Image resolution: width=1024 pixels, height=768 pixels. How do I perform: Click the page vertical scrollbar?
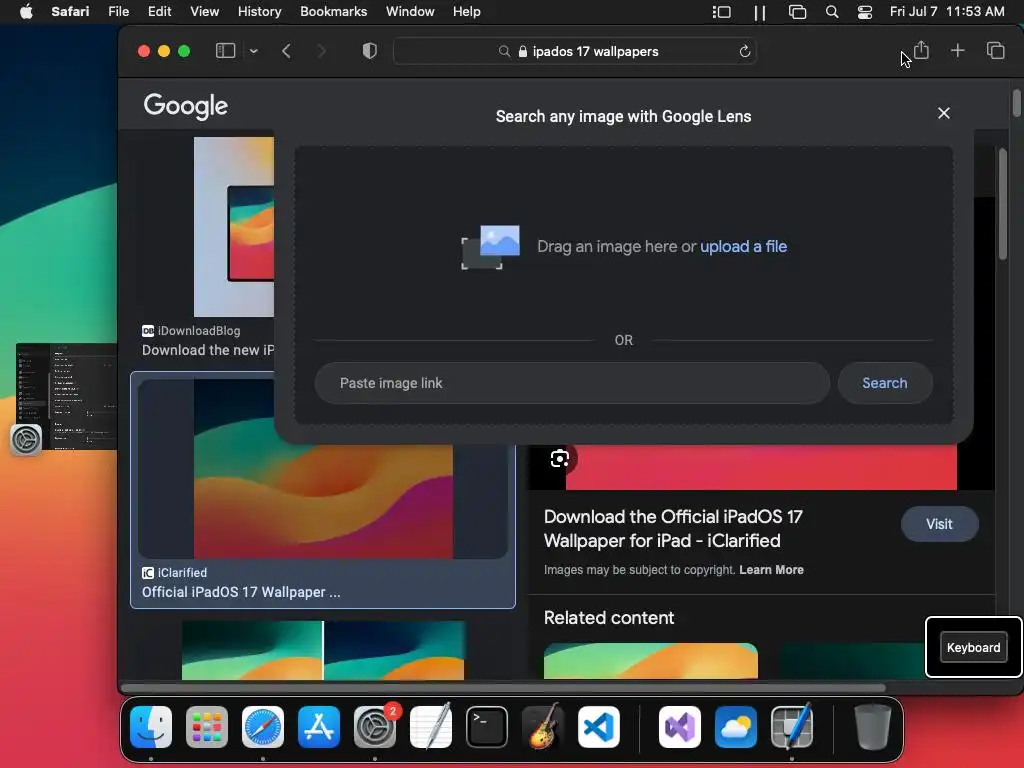pos(1016,103)
